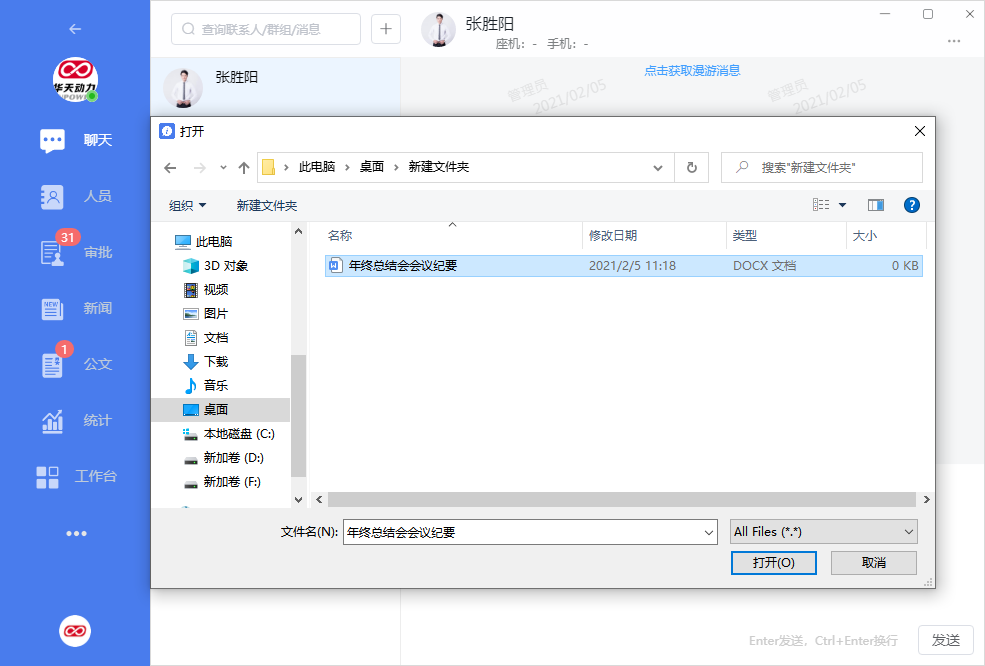Click the 点击获取漫游消息 link
The height and width of the screenshot is (666, 985).
pyautogui.click(x=692, y=69)
